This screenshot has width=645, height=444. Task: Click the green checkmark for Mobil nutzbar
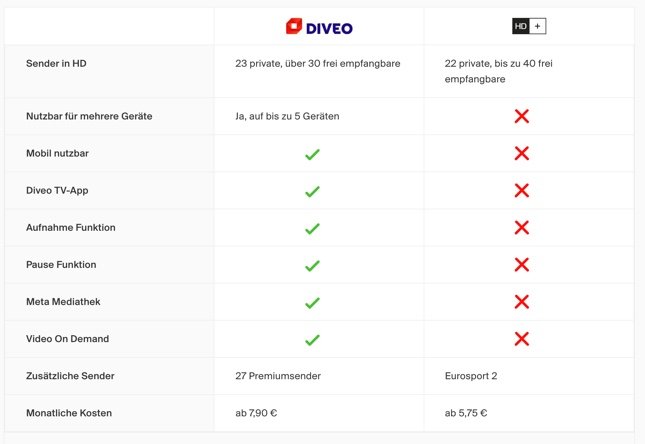pos(312,154)
